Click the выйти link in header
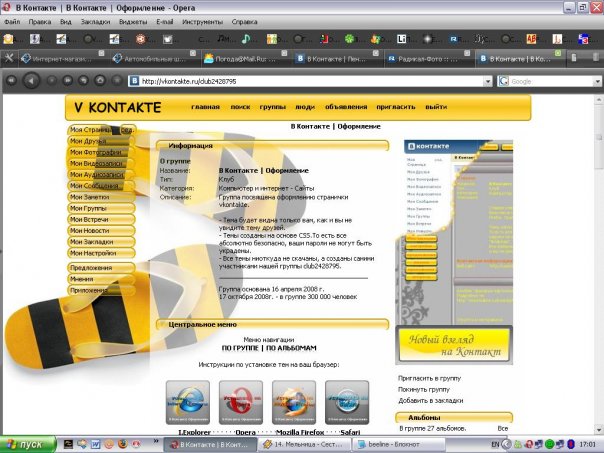This screenshot has height=453, width=604. click(x=436, y=107)
